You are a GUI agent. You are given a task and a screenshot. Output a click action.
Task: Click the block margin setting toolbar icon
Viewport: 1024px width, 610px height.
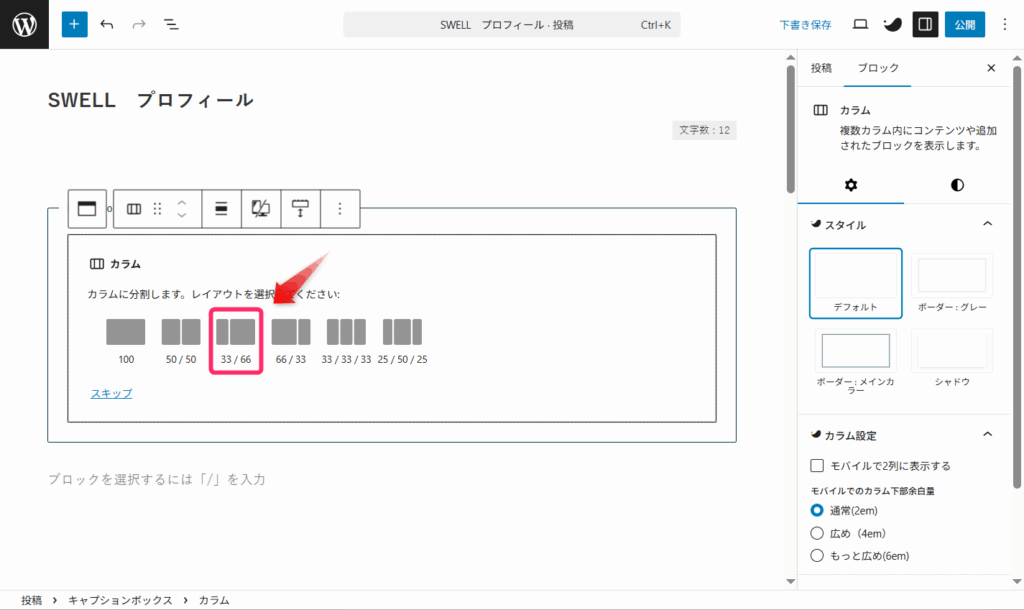(300, 208)
